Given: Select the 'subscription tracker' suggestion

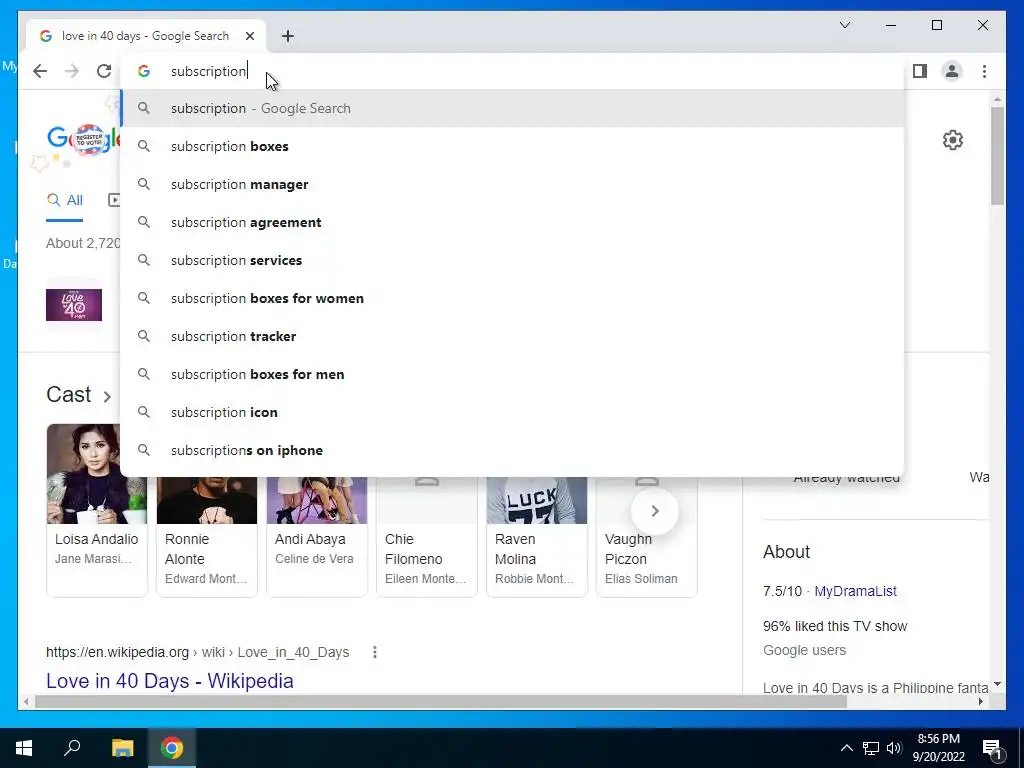Looking at the screenshot, I should pyautogui.click(x=513, y=336).
